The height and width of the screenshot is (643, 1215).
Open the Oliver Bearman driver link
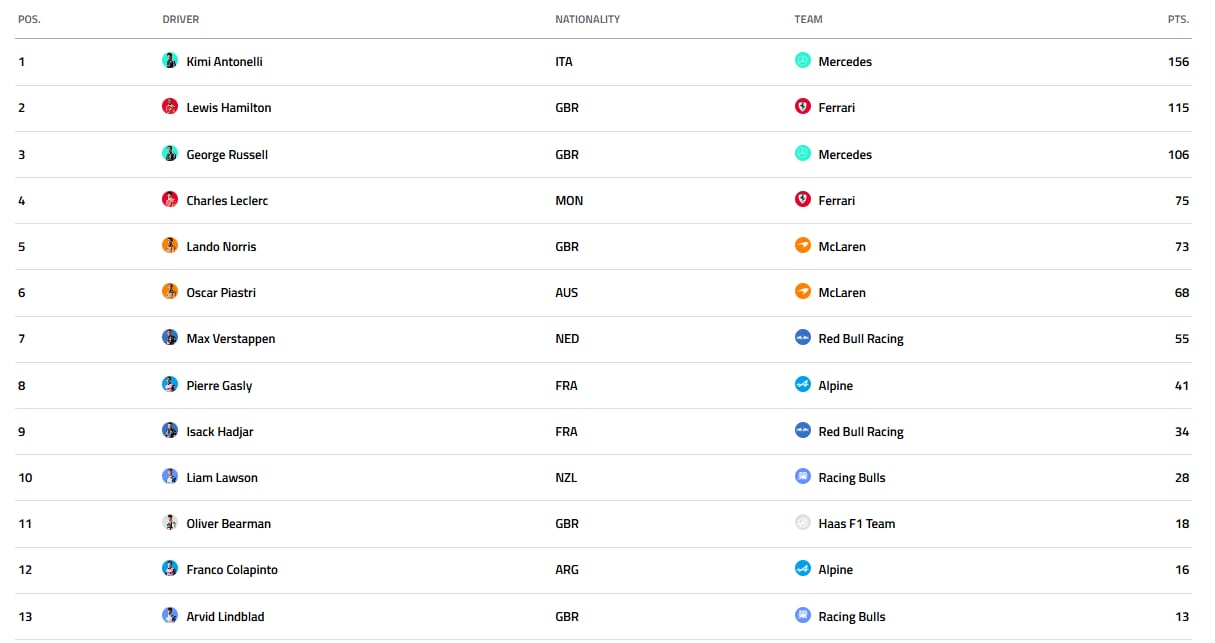[x=229, y=523]
